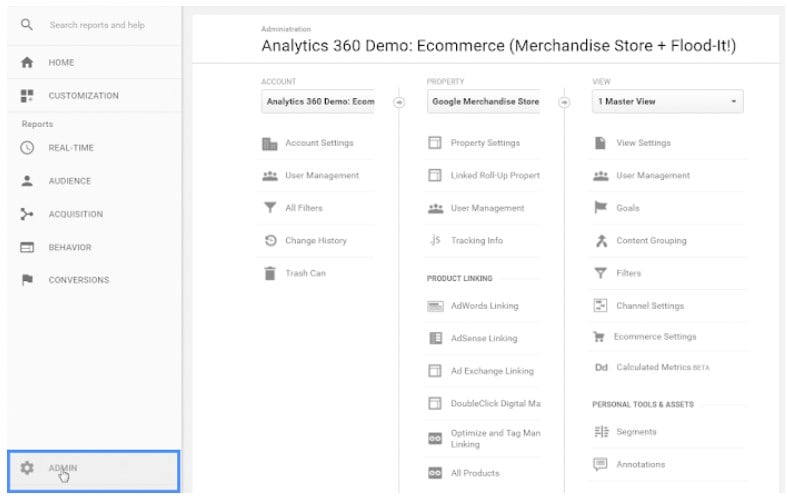The width and height of the screenshot is (788, 496).
Task: Click the Tracking Info .js icon
Action: (x=435, y=240)
